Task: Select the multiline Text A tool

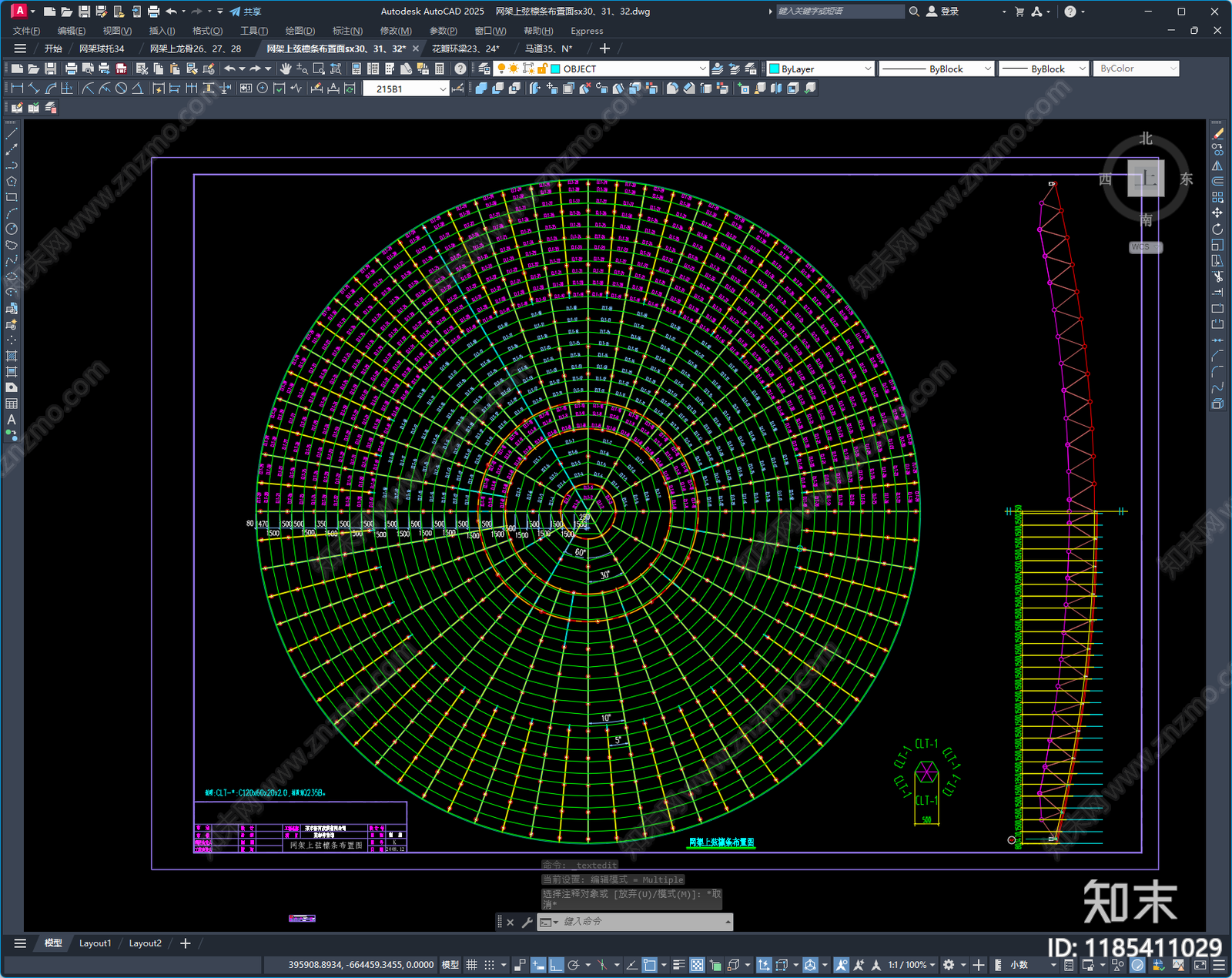Action: point(12,420)
